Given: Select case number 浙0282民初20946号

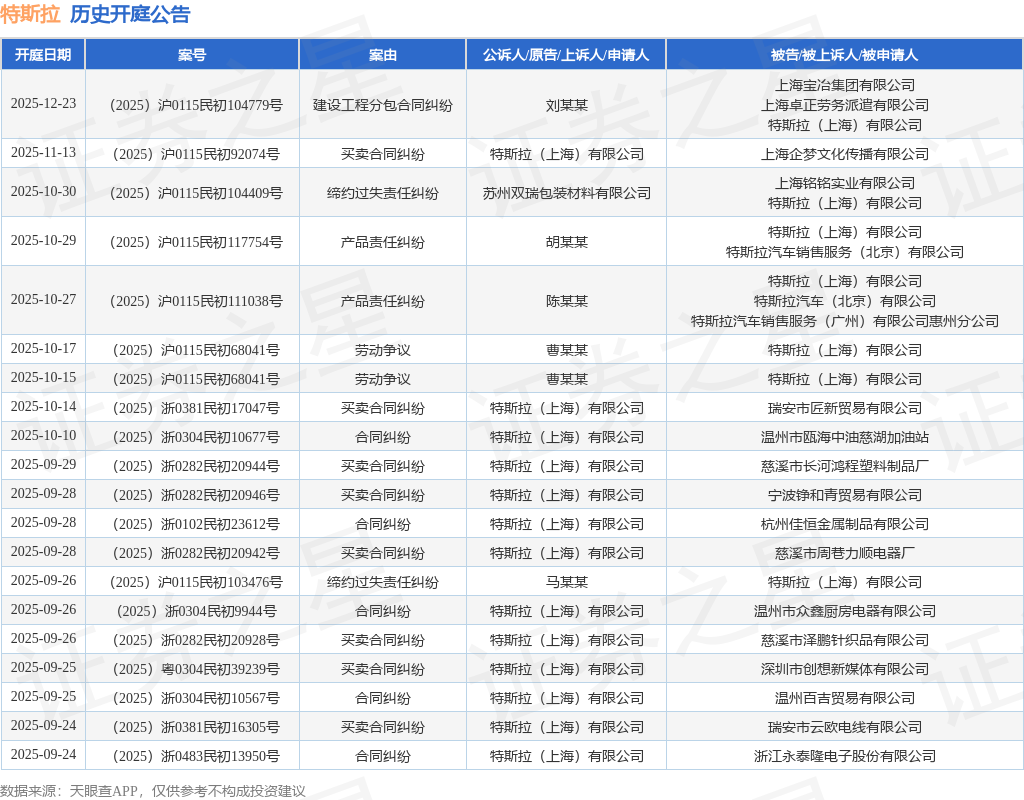Looking at the screenshot, I should tap(196, 495).
